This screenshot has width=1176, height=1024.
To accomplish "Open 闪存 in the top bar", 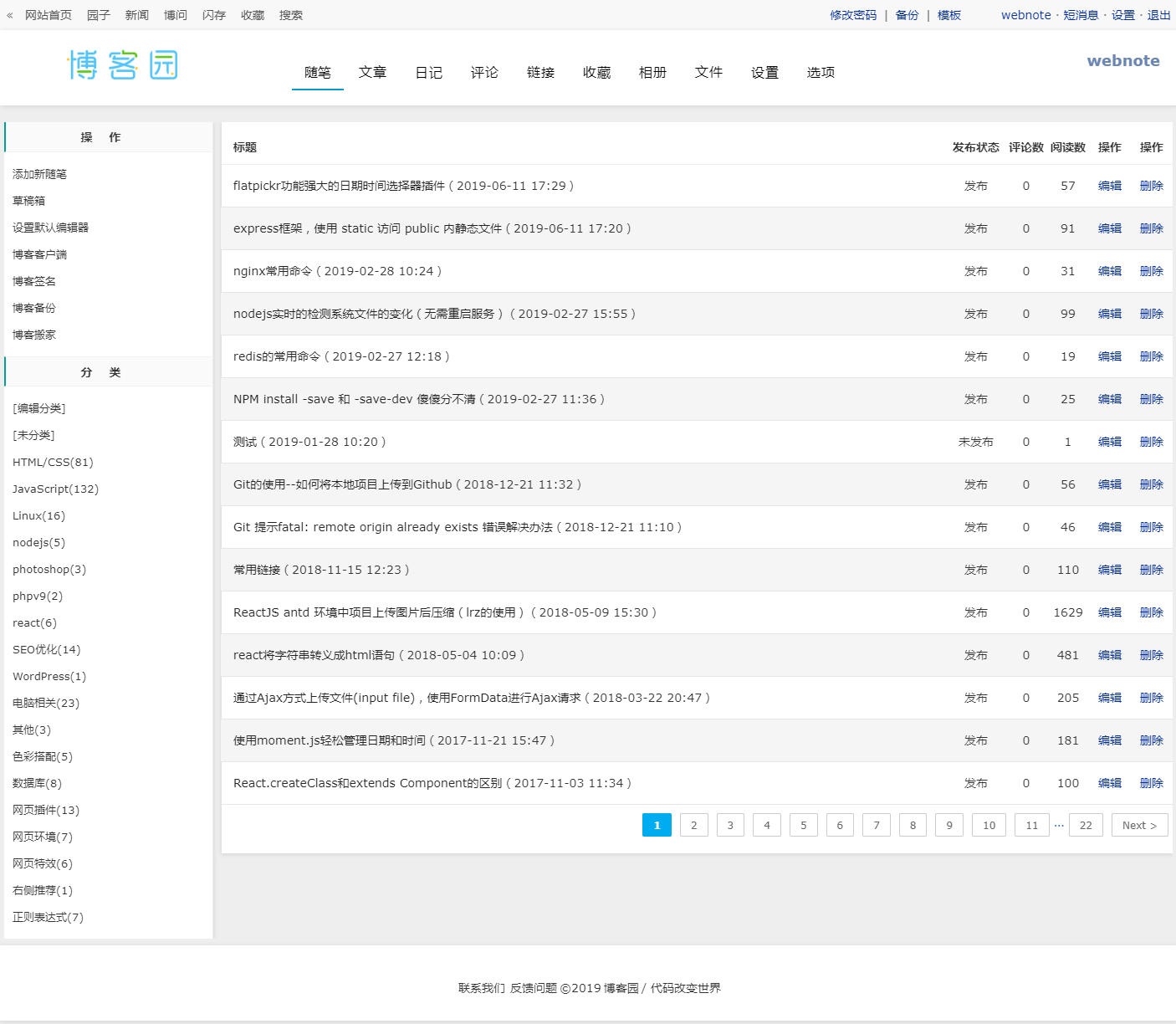I will [x=214, y=15].
